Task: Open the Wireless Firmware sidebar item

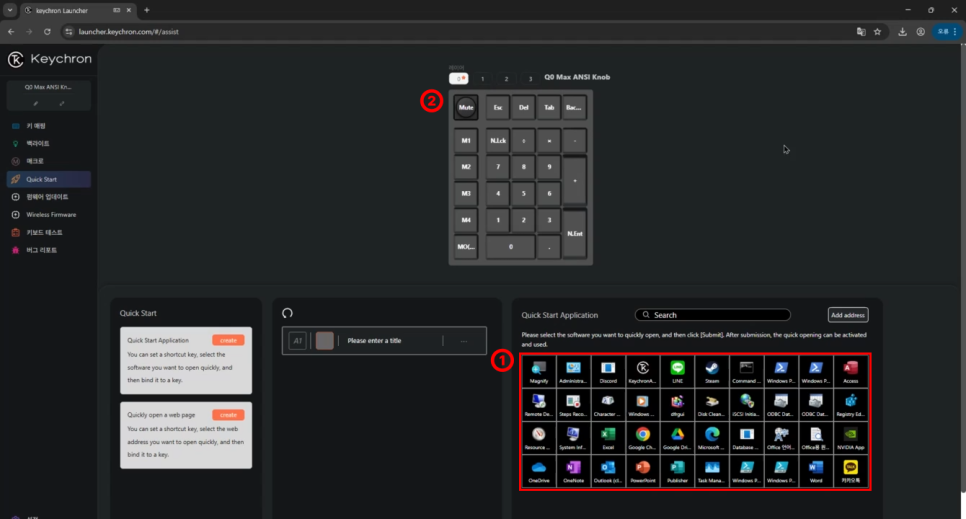Action: pyautogui.click(x=49, y=215)
